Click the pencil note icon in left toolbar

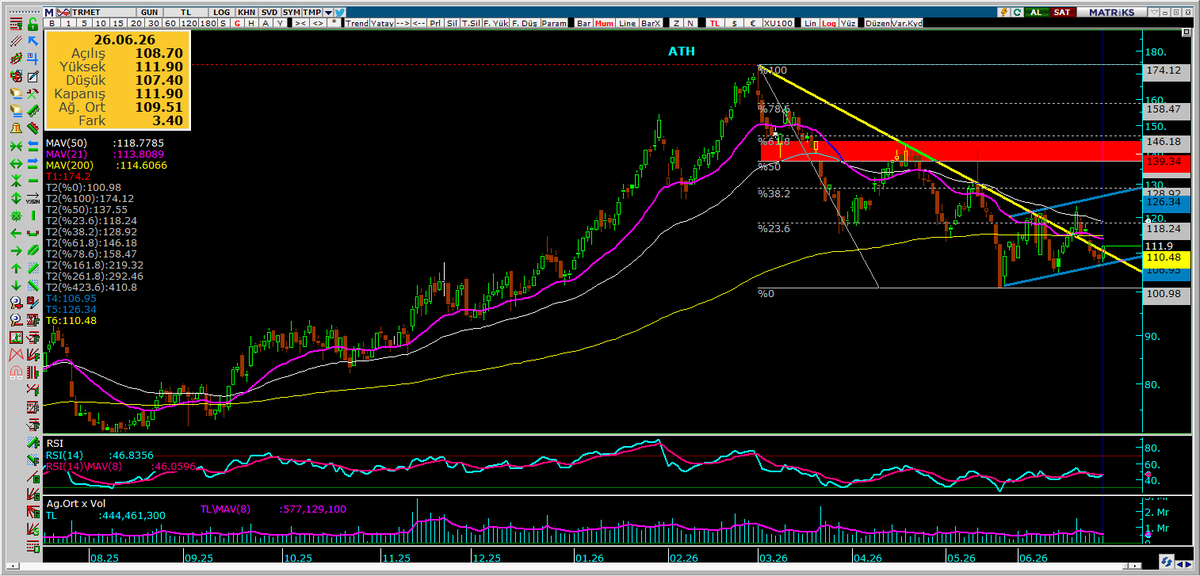pyautogui.click(x=33, y=76)
